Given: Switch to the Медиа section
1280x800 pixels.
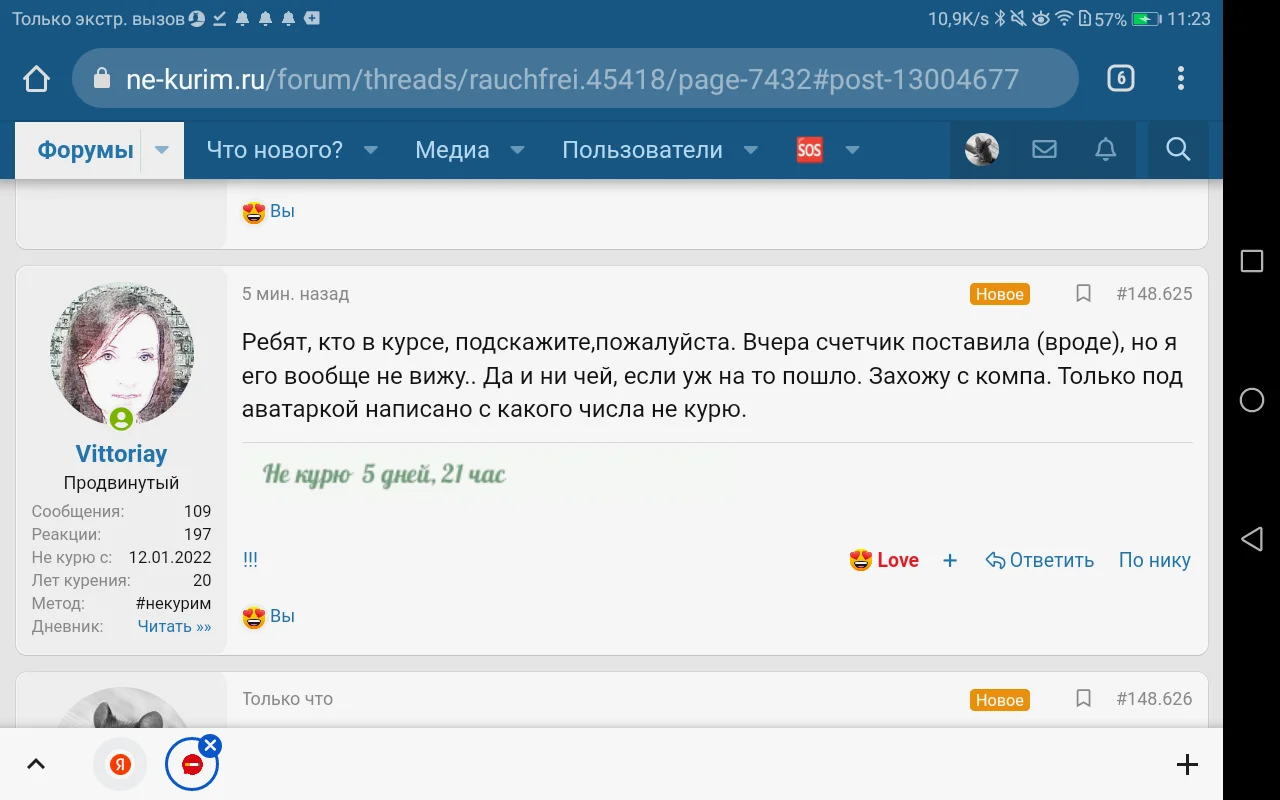Looking at the screenshot, I should [451, 149].
